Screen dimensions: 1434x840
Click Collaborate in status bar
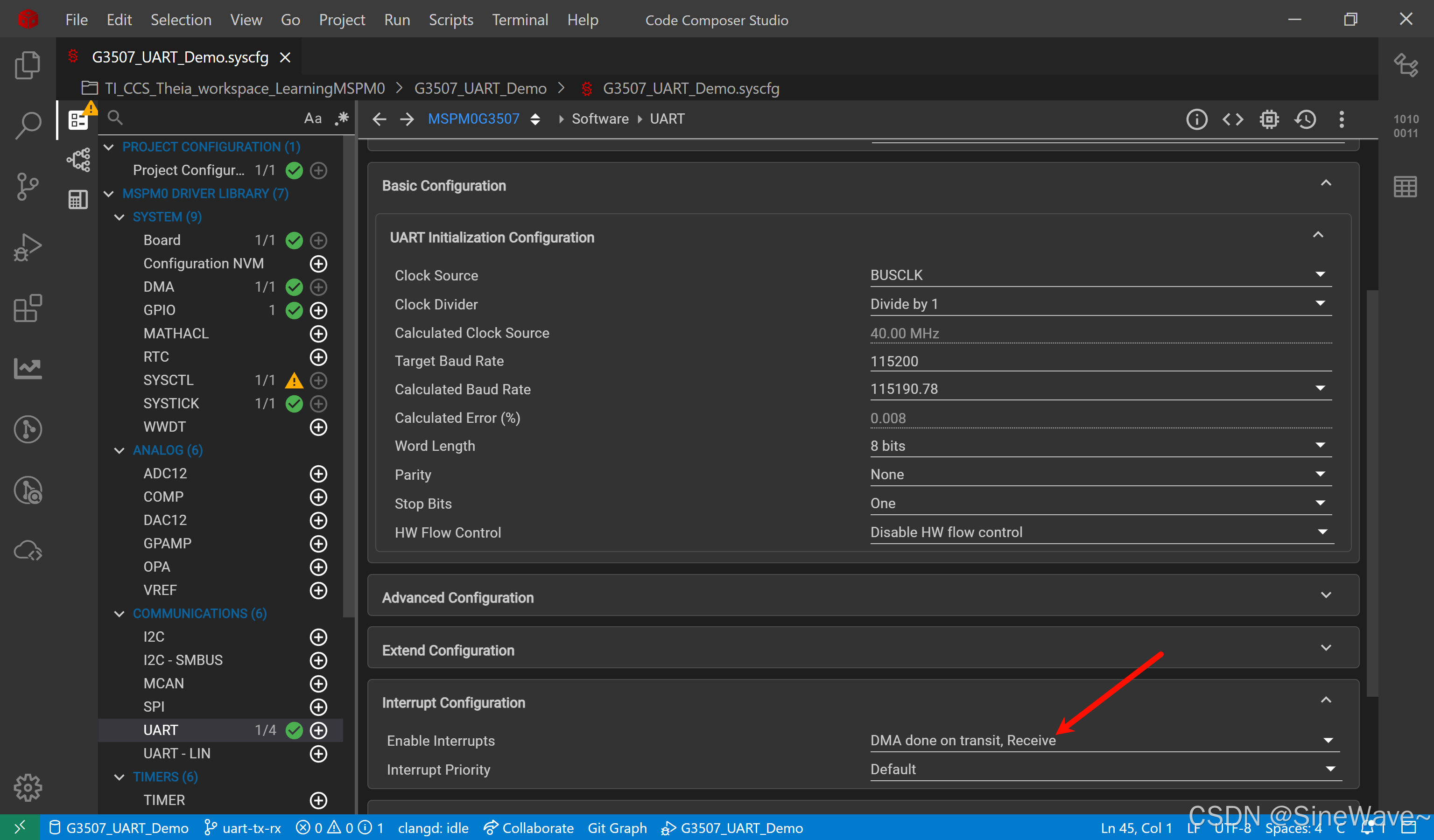[528, 827]
